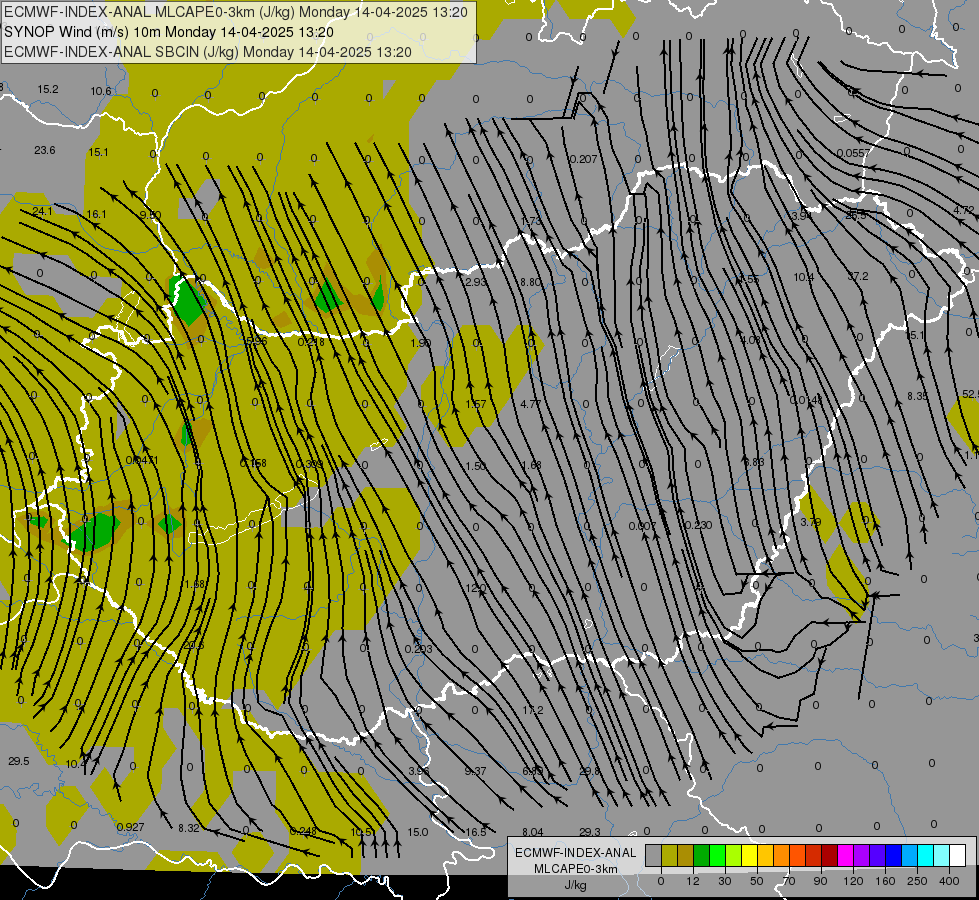Click the map value 1.57
This screenshot has width=979, height=900.
pos(475,404)
